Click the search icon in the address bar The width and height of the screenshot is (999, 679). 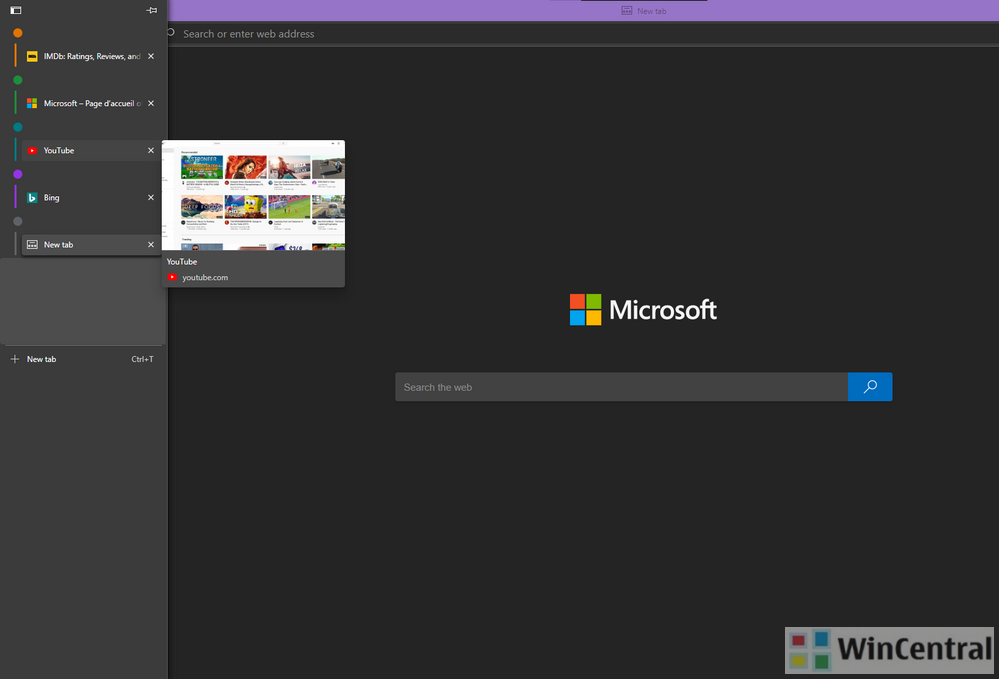[171, 34]
